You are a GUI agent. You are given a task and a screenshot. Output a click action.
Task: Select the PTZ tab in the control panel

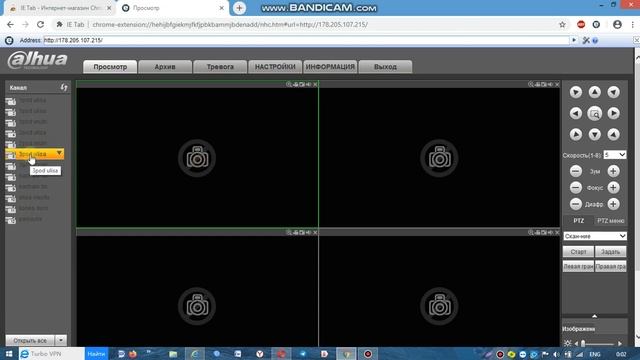(579, 220)
